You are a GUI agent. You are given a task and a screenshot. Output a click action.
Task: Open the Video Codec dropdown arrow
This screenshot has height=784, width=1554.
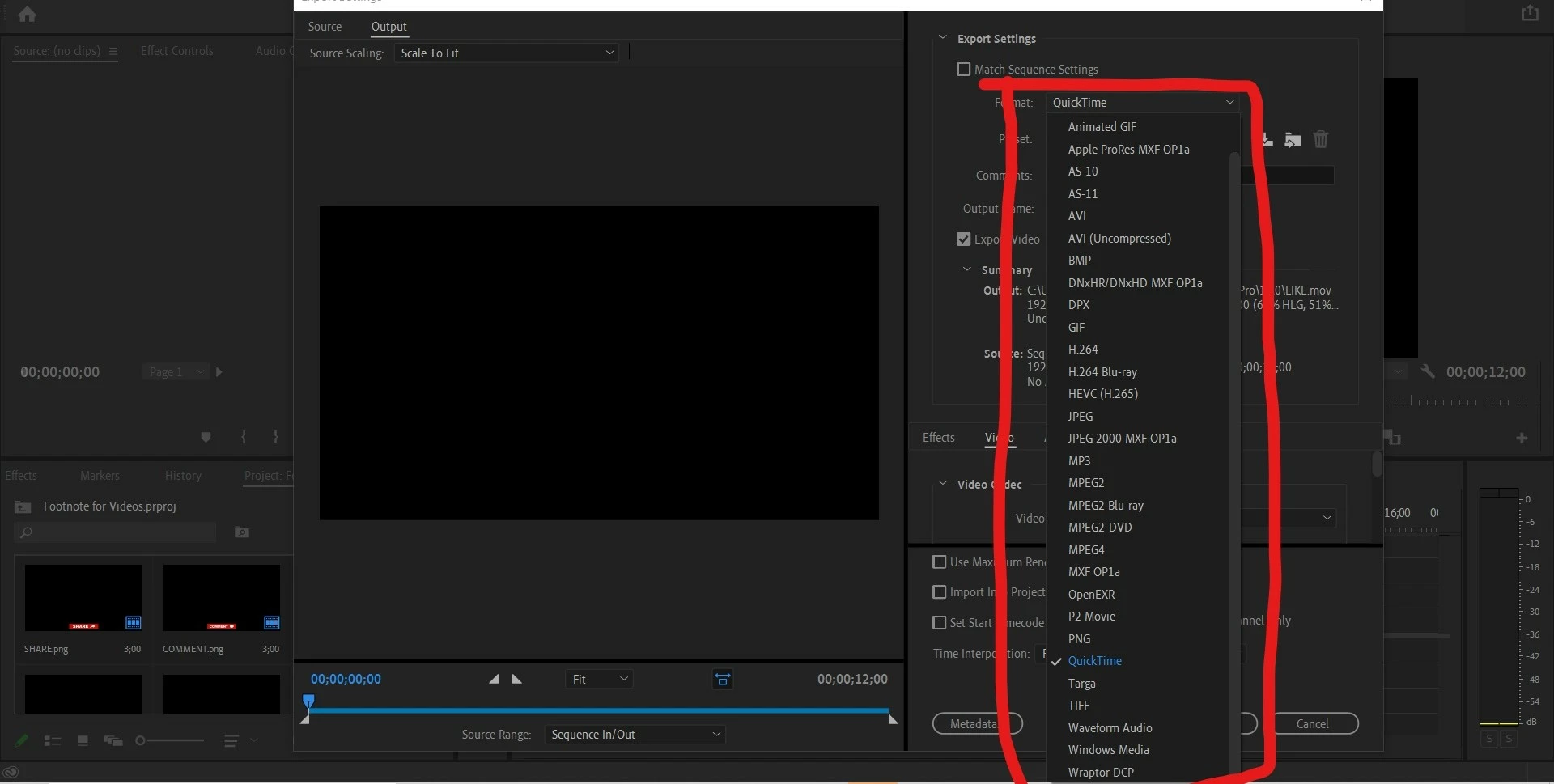[x=1327, y=518]
